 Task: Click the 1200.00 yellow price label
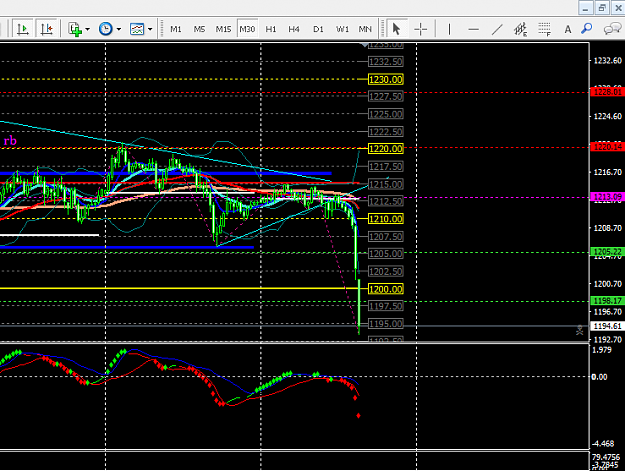[x=385, y=289]
